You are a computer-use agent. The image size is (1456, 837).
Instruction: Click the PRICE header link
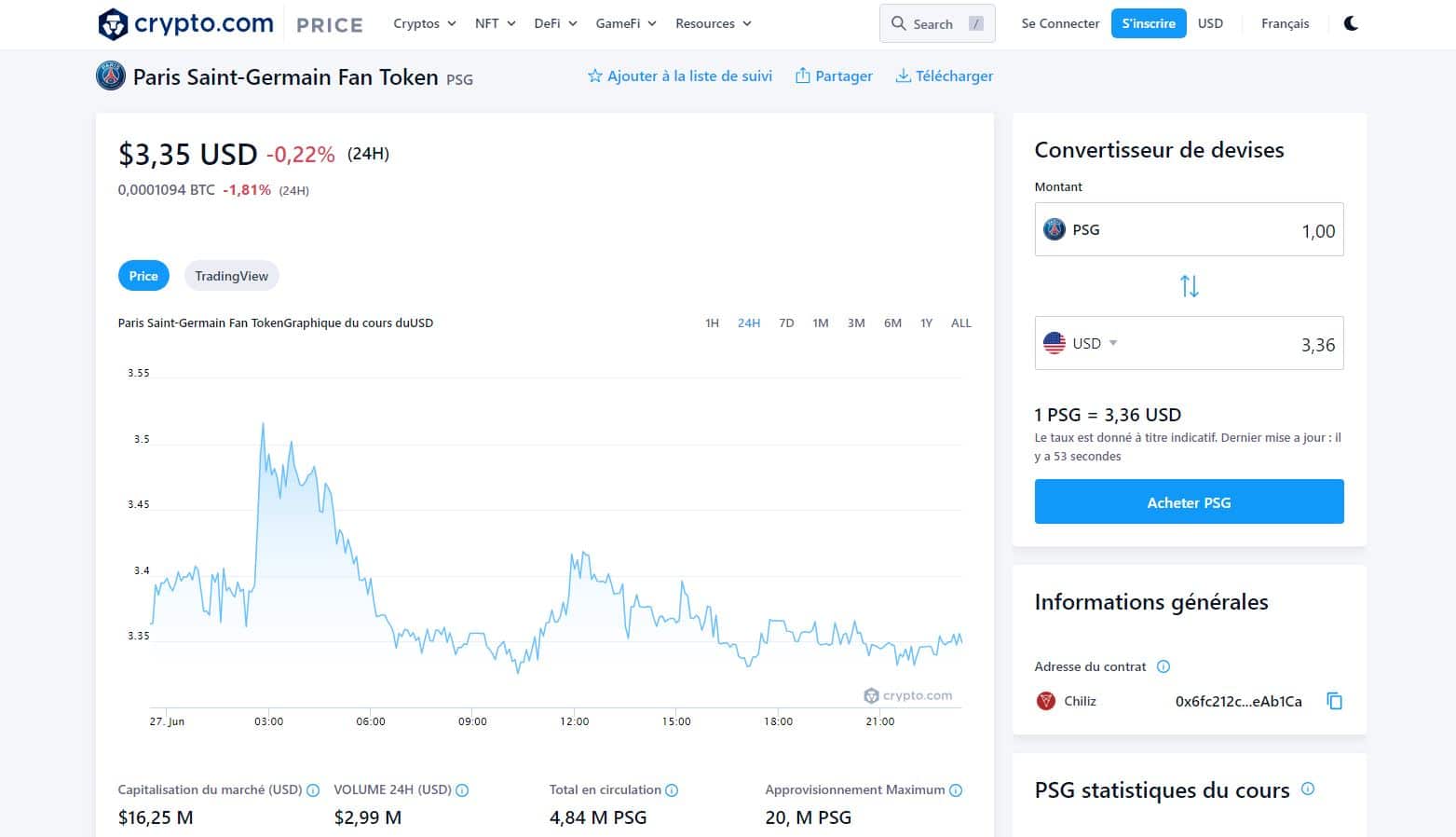330,25
